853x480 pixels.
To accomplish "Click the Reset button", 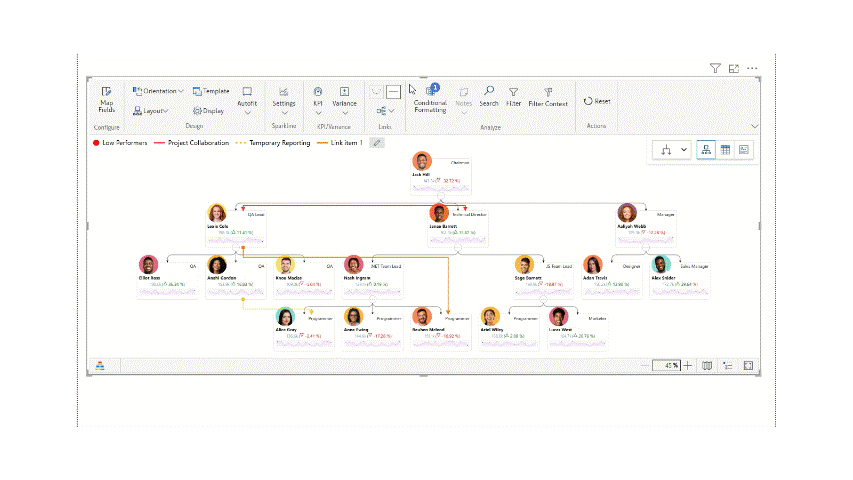I will pos(597,101).
